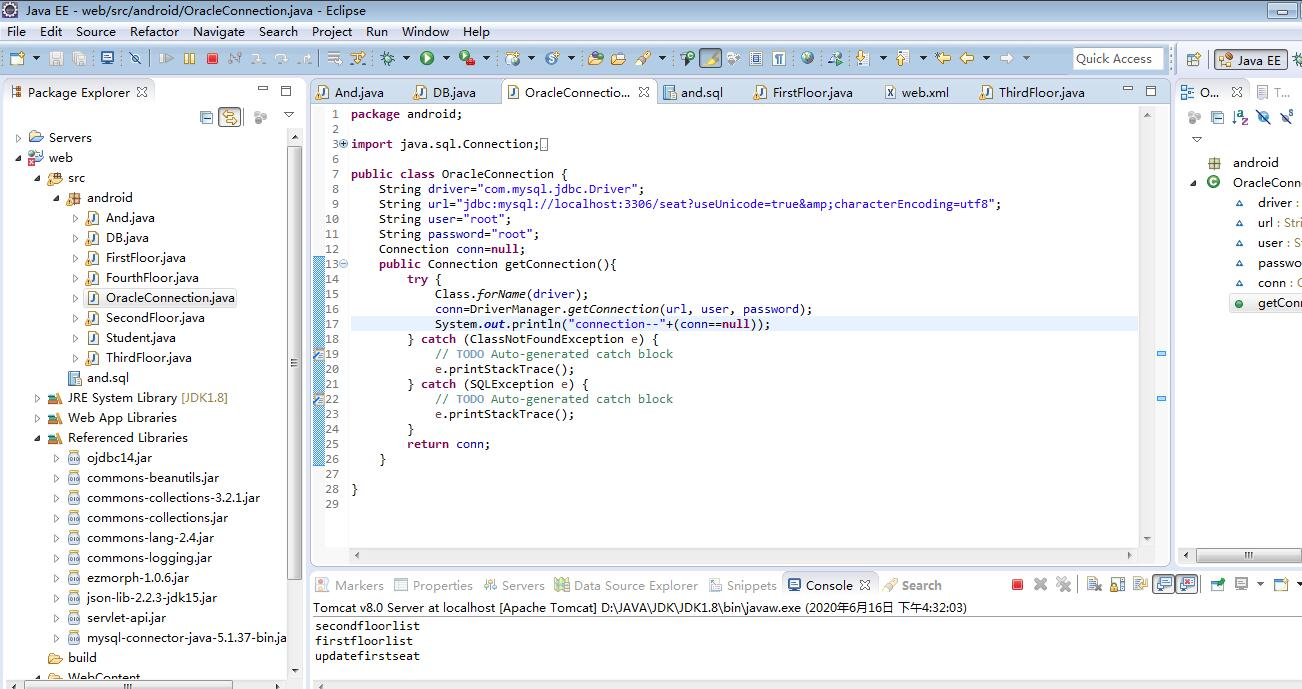Toggle Hide Fields icon in Outline toolbar
Screen dimensions: 1302x689
pos(1263,117)
